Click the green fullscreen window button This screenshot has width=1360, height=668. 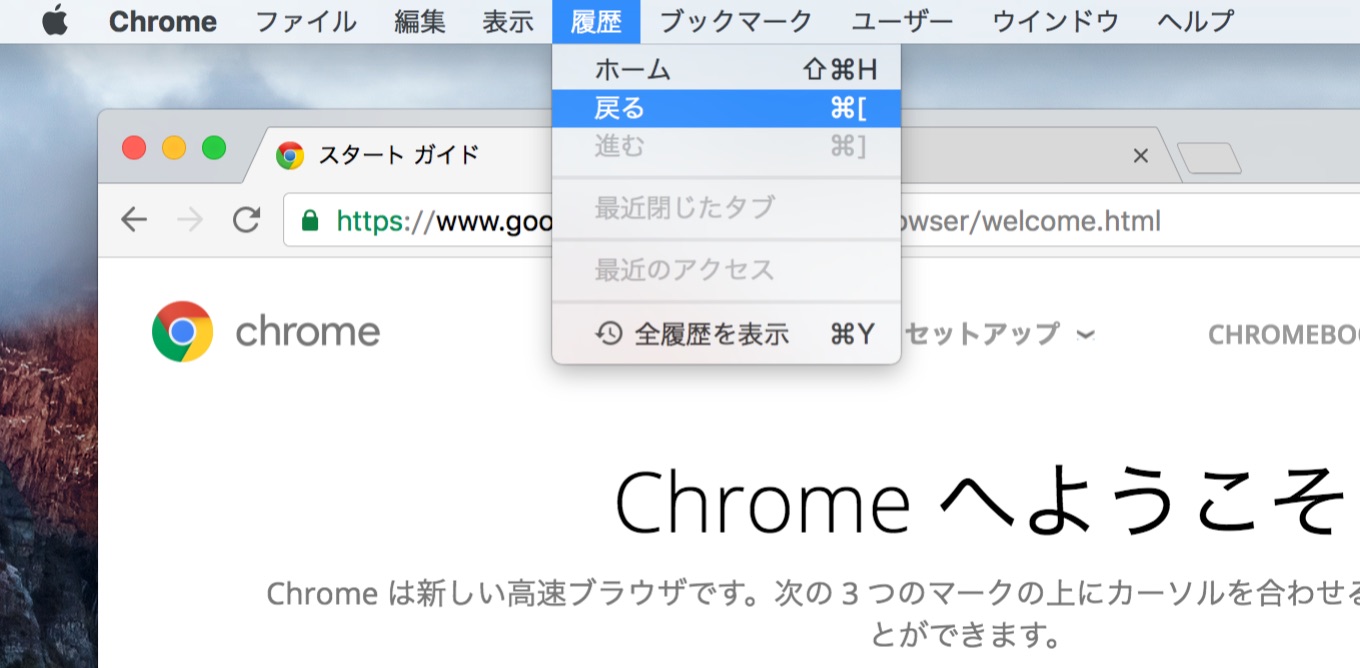(x=214, y=148)
